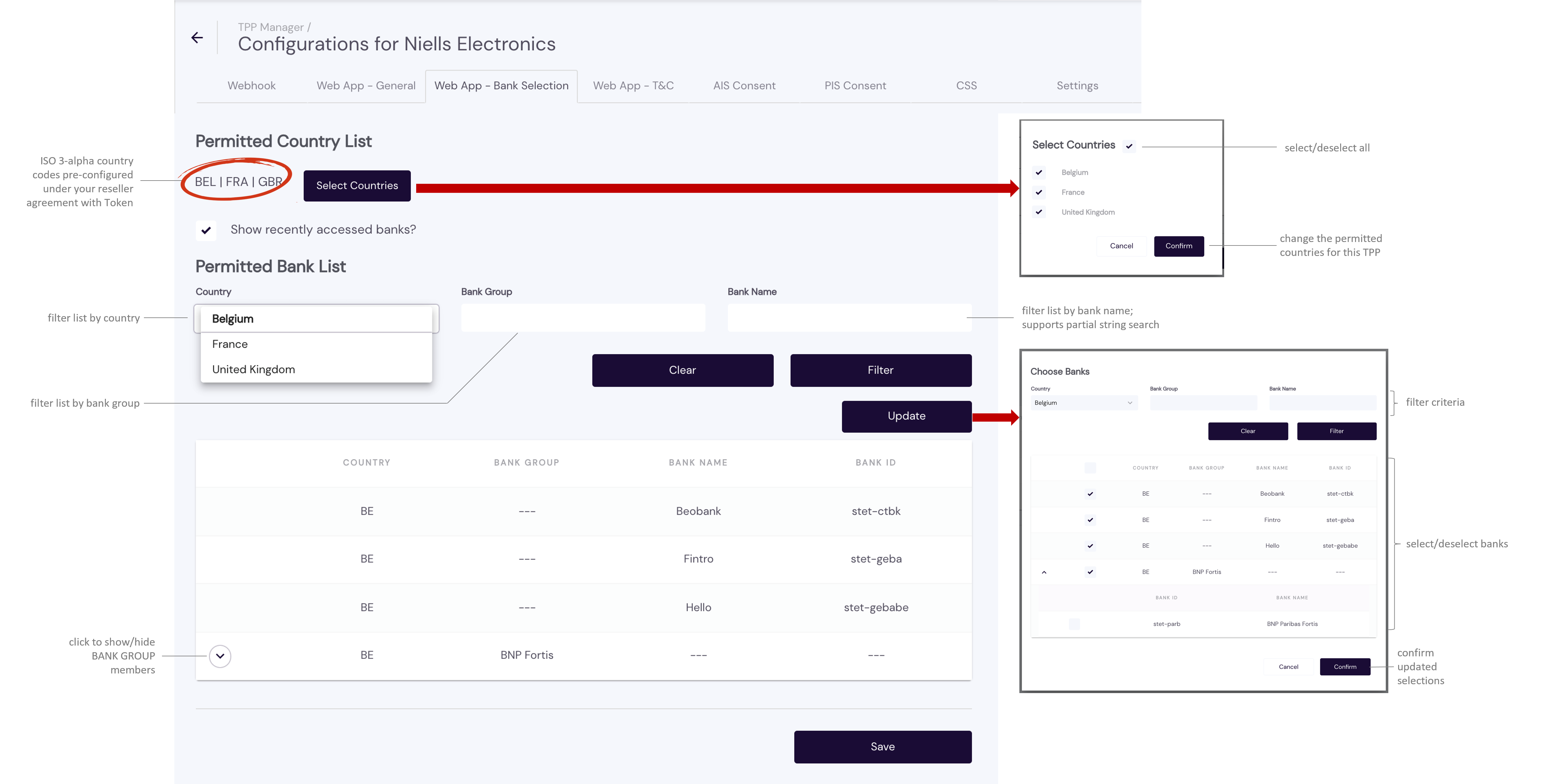
Task: Click the Update button
Action: click(906, 416)
